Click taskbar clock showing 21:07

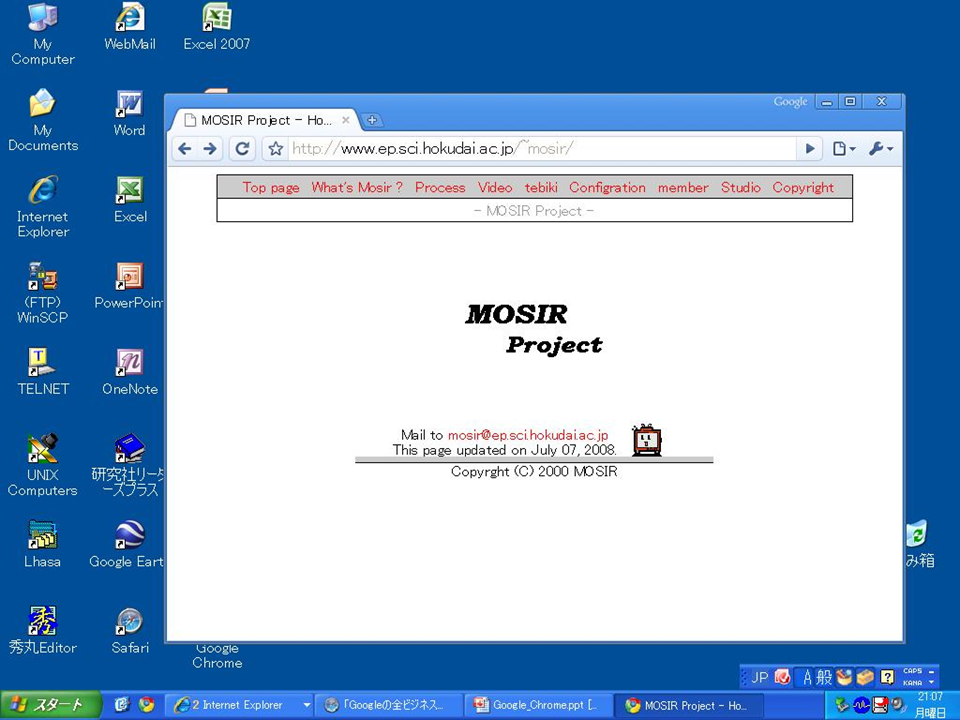pos(930,696)
